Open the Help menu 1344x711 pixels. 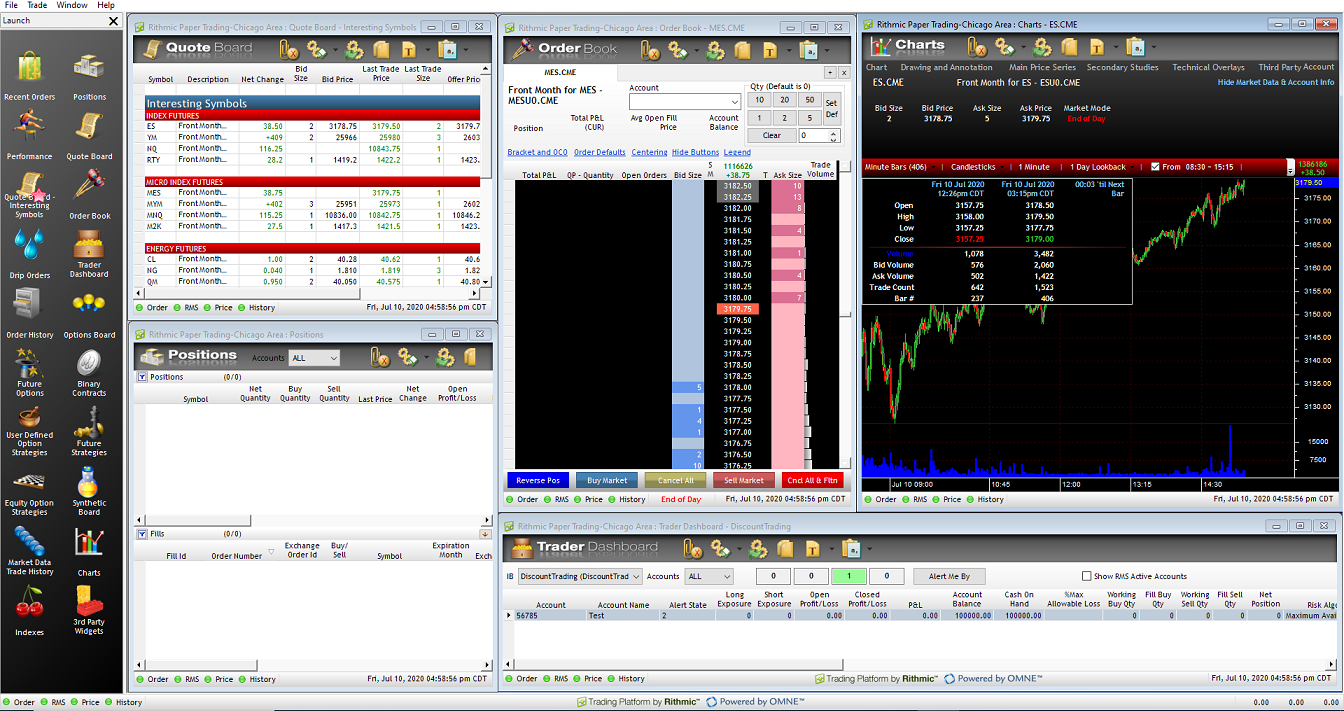click(106, 5)
